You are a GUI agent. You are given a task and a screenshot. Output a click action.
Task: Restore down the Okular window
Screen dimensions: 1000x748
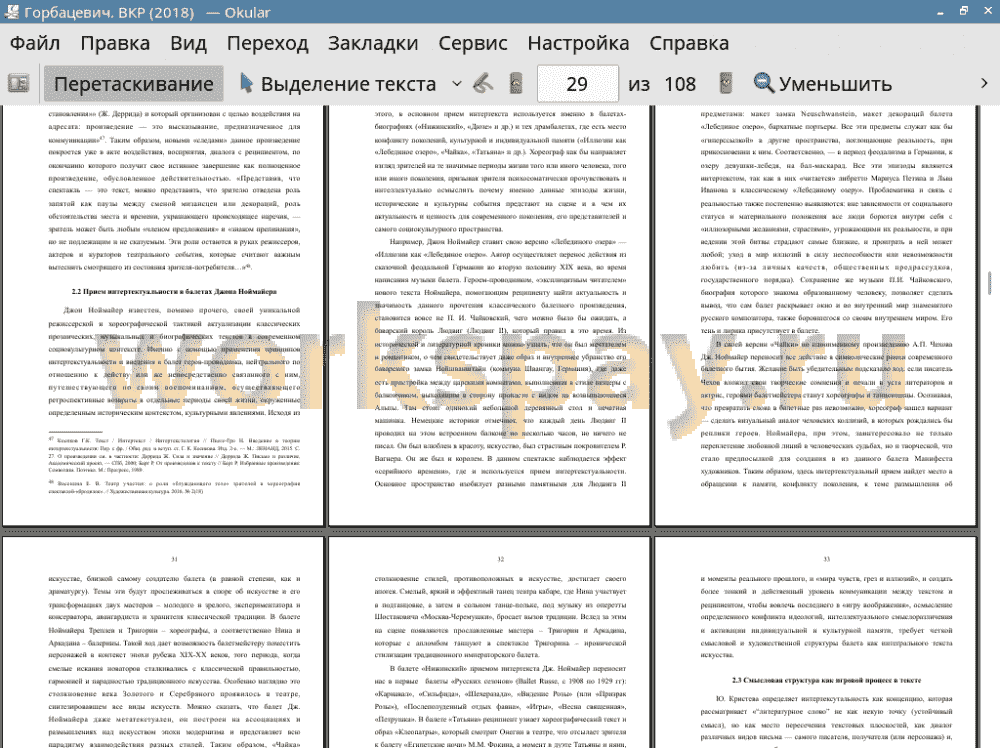coord(964,11)
